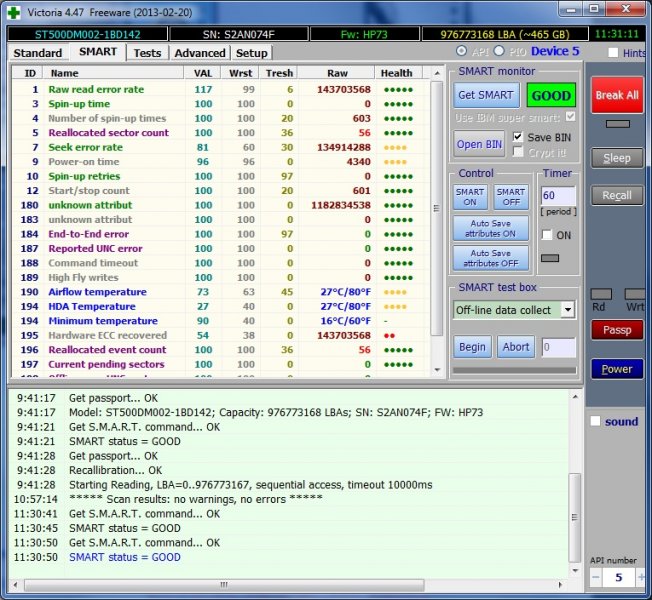Switch to the Tests tab
The height and width of the screenshot is (600, 652).
pyautogui.click(x=147, y=53)
